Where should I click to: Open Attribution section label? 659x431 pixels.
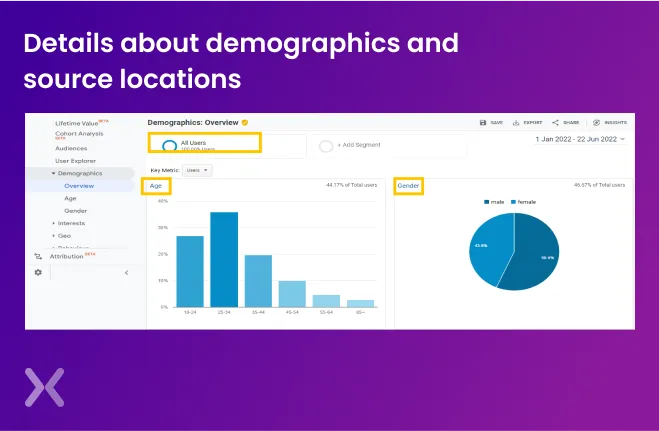point(66,256)
